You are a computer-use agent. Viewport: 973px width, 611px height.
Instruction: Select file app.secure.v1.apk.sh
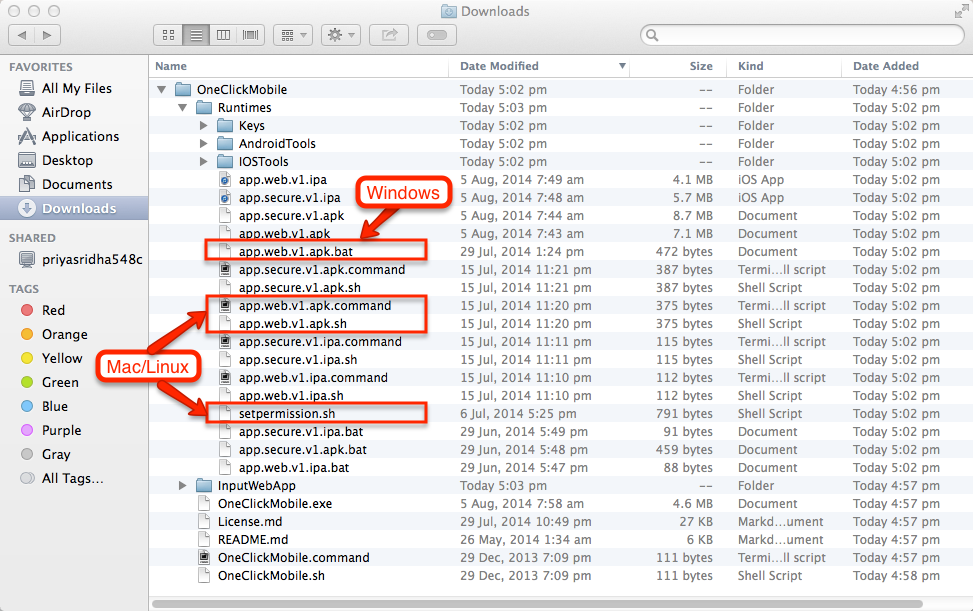[x=299, y=287]
